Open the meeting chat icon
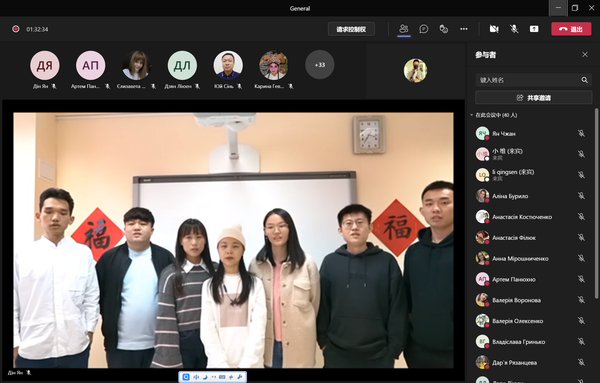The image size is (600, 383). coord(424,29)
